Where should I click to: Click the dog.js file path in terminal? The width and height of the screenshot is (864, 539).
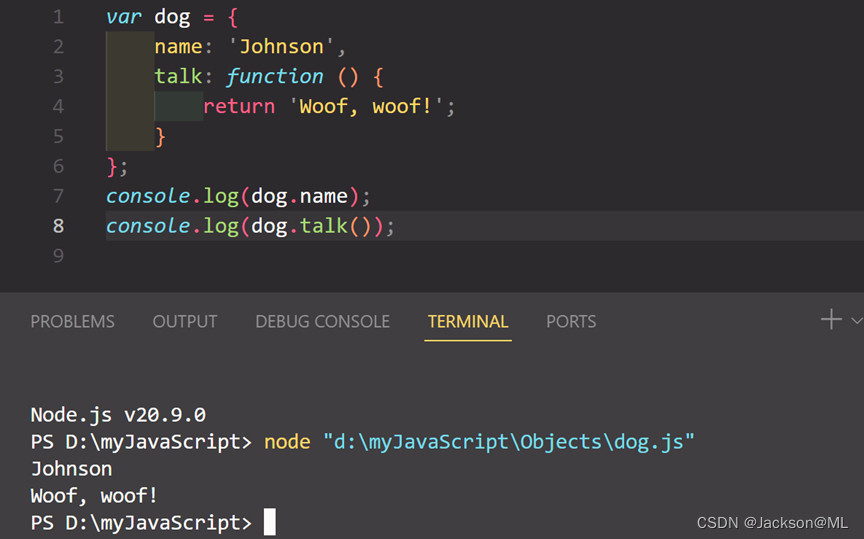pos(508,442)
